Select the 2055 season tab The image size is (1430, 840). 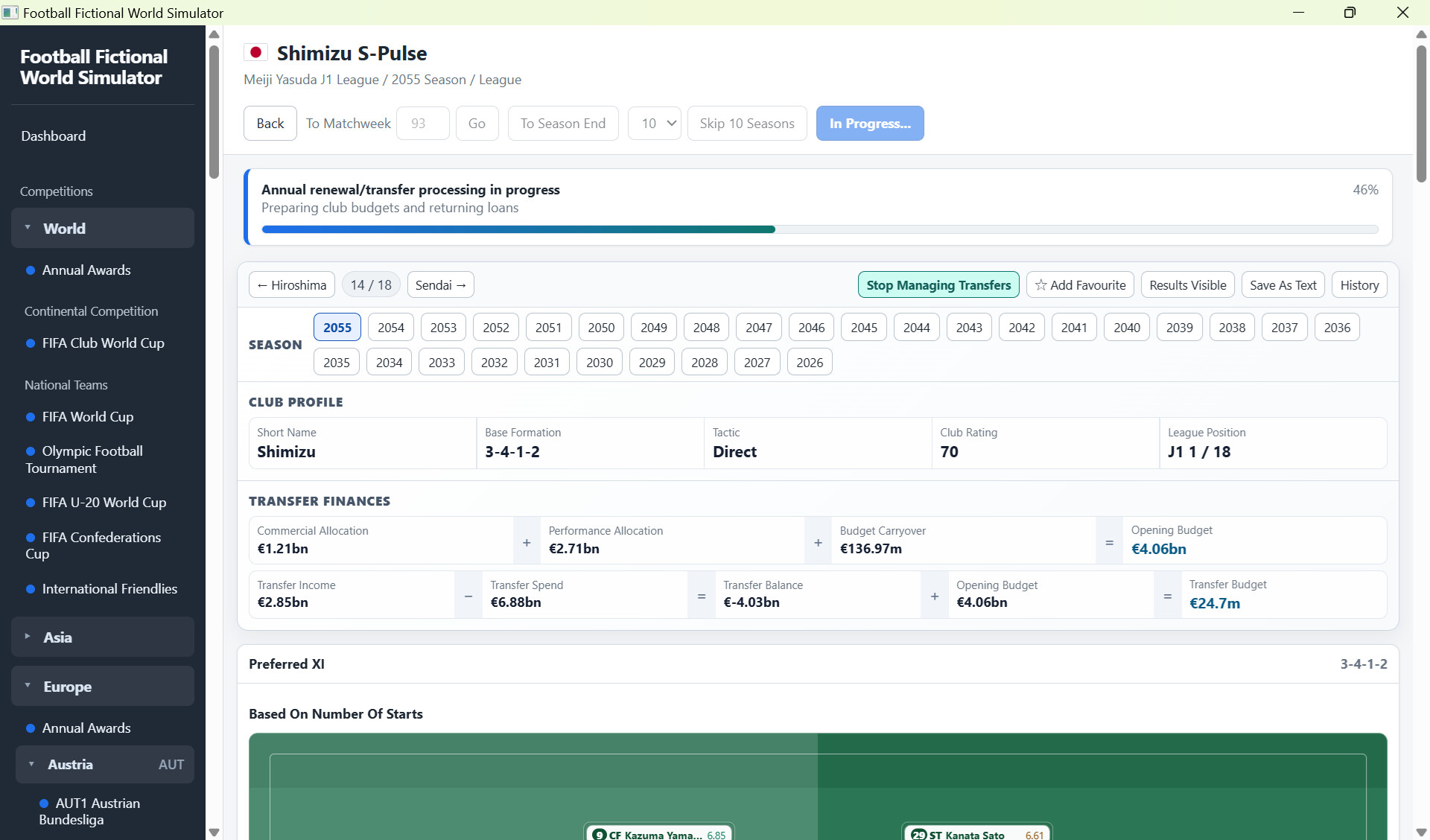point(337,328)
